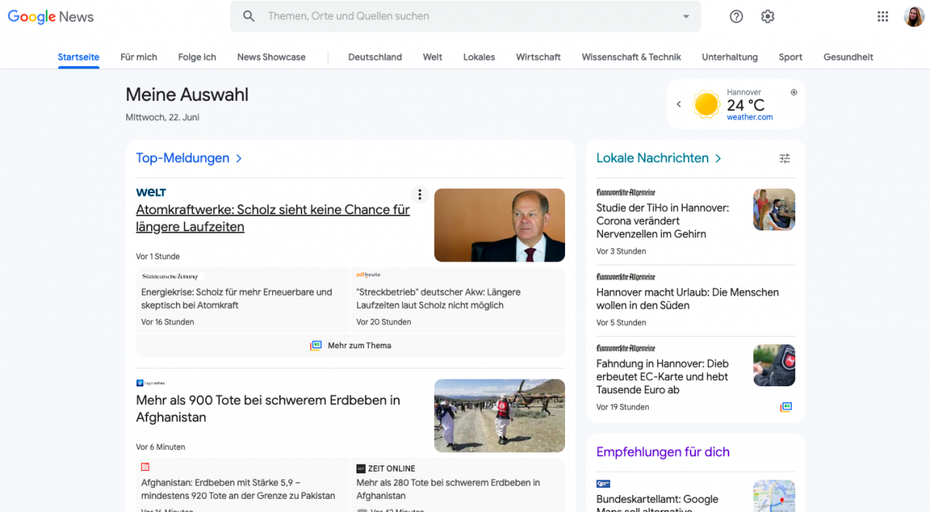The width and height of the screenshot is (930, 512).
Task: Open full coverage icon for Fahndung article
Action: pos(786,407)
